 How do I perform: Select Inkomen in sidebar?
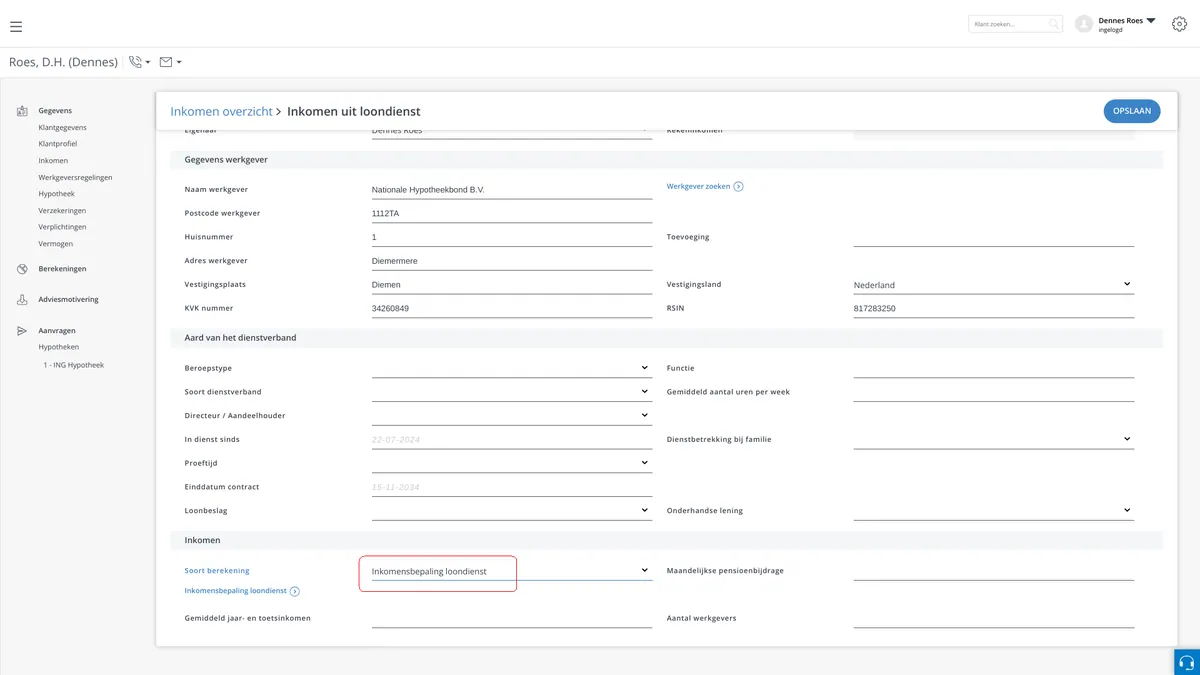53,161
